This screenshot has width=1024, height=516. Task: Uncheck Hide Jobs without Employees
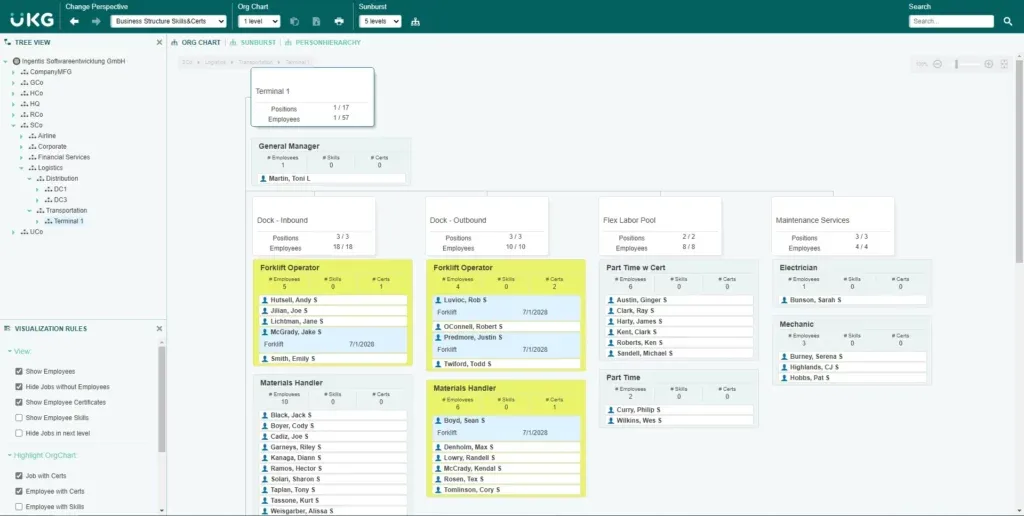(x=19, y=387)
